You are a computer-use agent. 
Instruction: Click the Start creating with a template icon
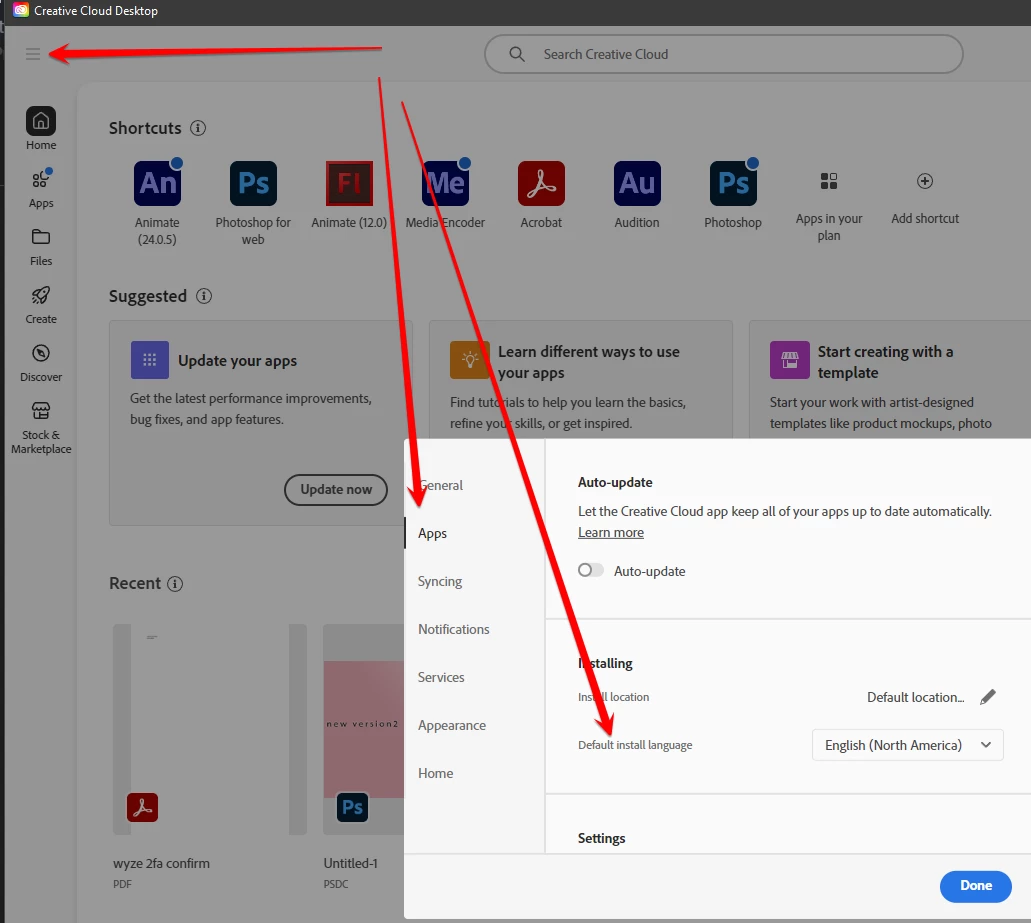790,360
